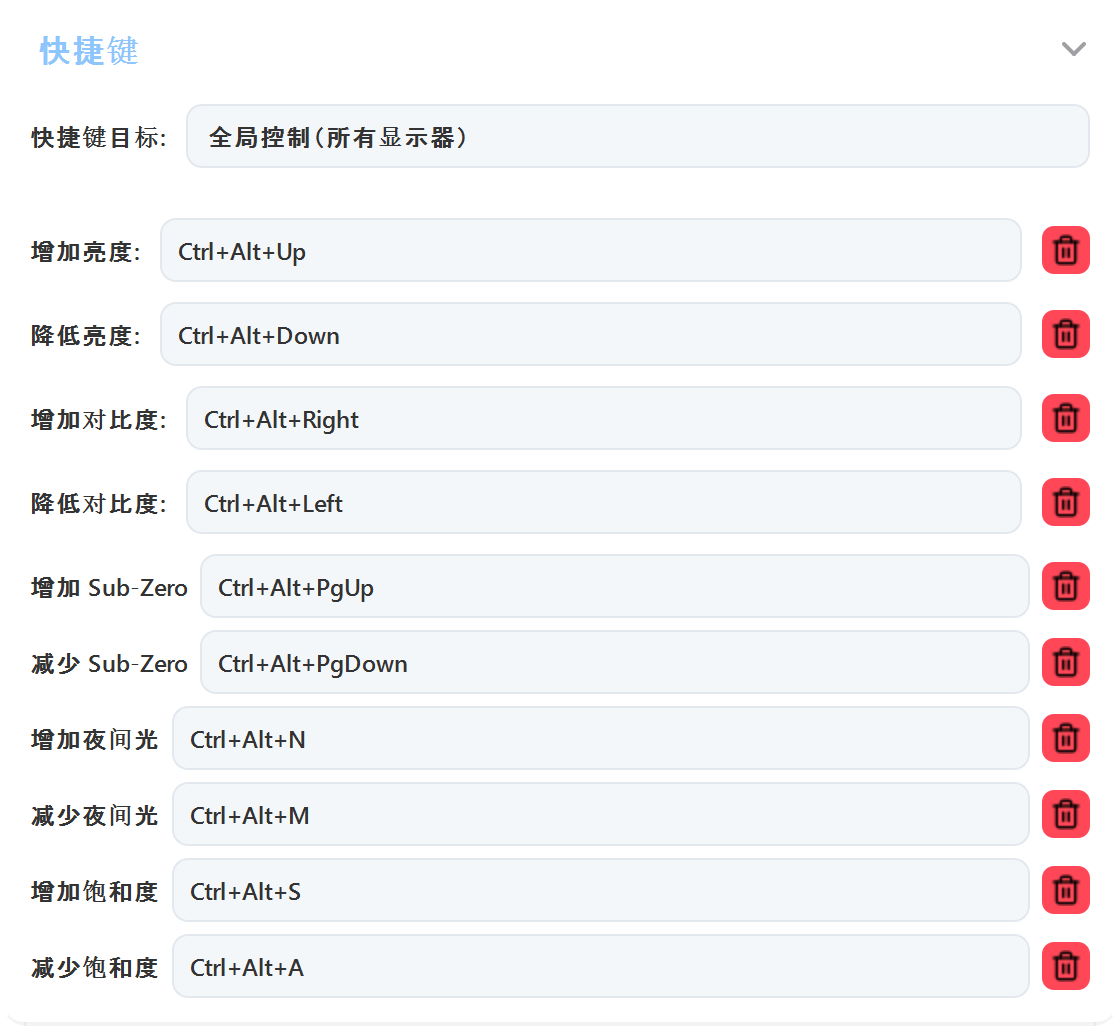Viewport: 1120px width, 1026px height.
Task: Click the 快捷键 section title
Action: (x=89, y=51)
